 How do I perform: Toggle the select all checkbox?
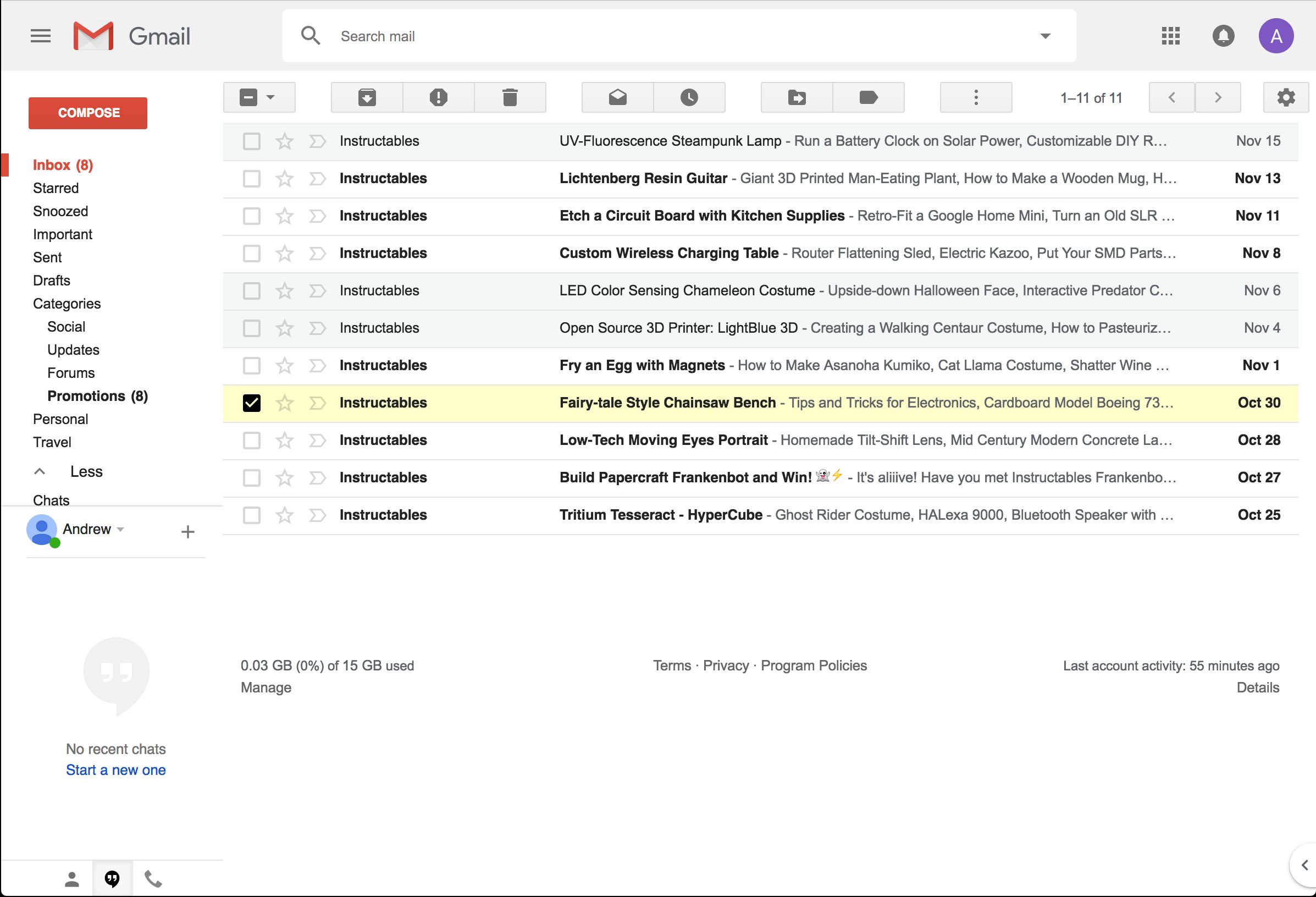(249, 97)
